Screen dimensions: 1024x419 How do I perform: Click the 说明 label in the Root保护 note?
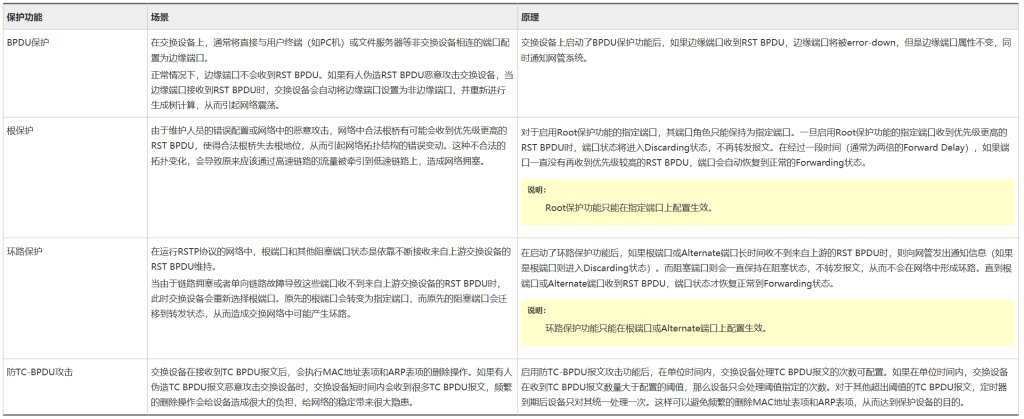[x=537, y=189]
